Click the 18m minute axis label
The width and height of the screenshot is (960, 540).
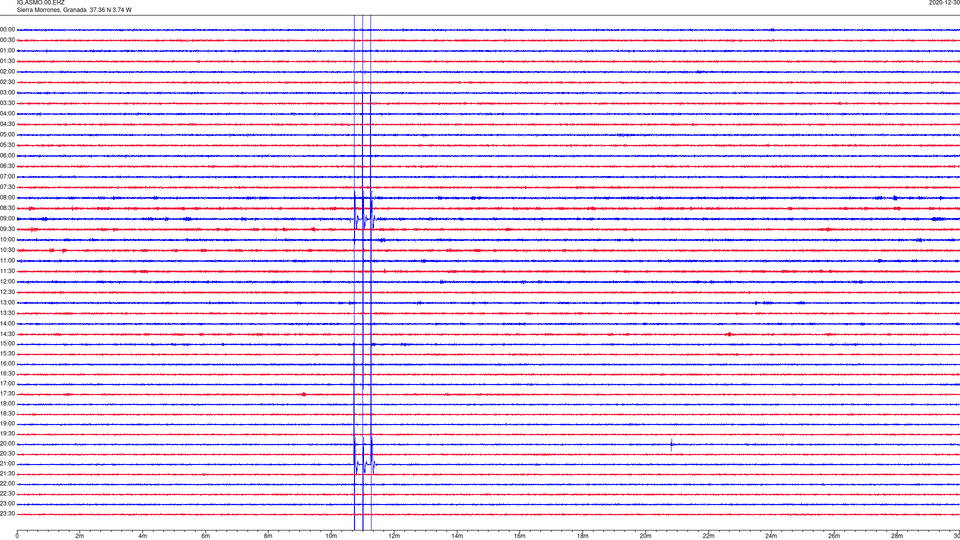(x=583, y=536)
